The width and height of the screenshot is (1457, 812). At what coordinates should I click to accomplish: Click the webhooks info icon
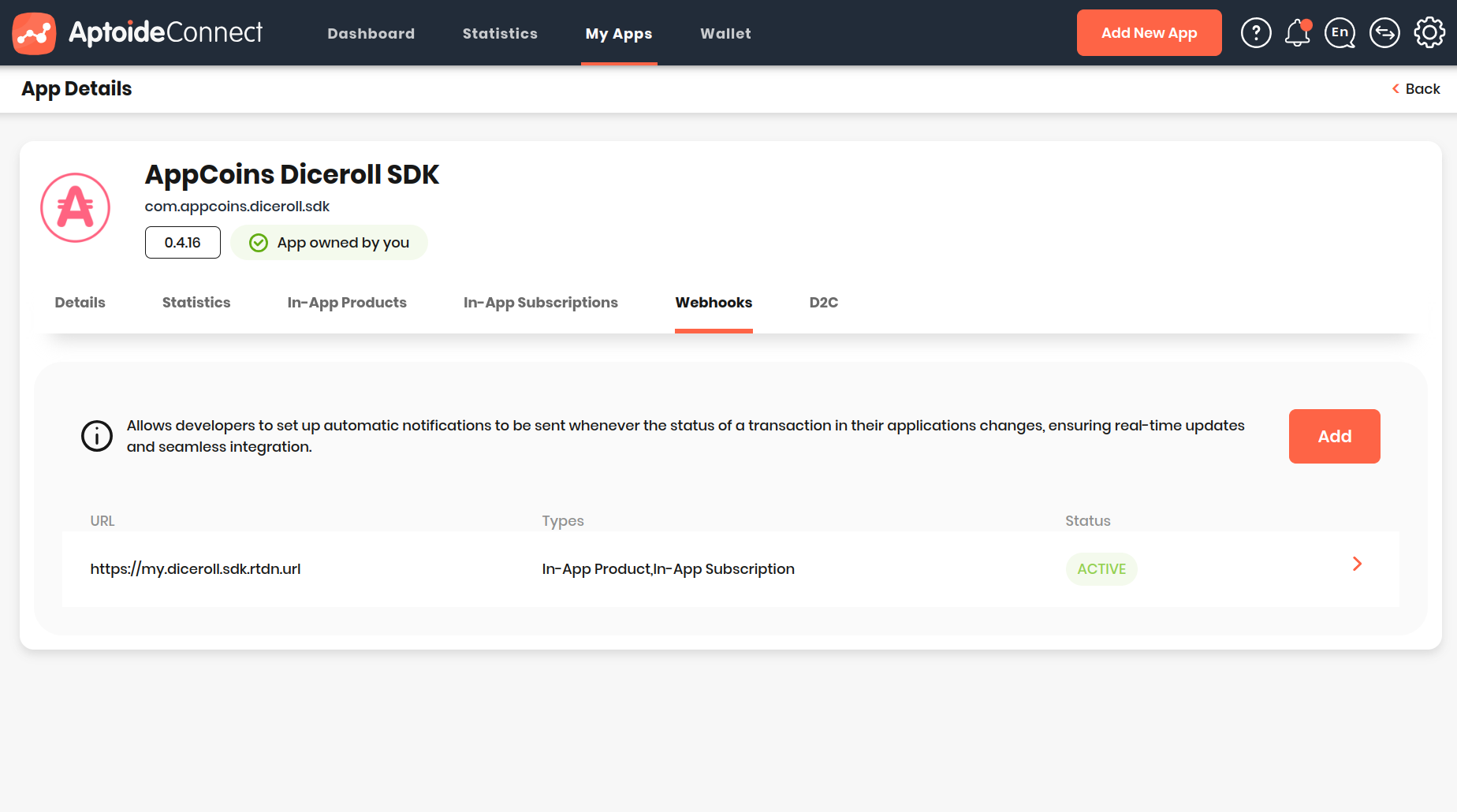[x=97, y=436]
